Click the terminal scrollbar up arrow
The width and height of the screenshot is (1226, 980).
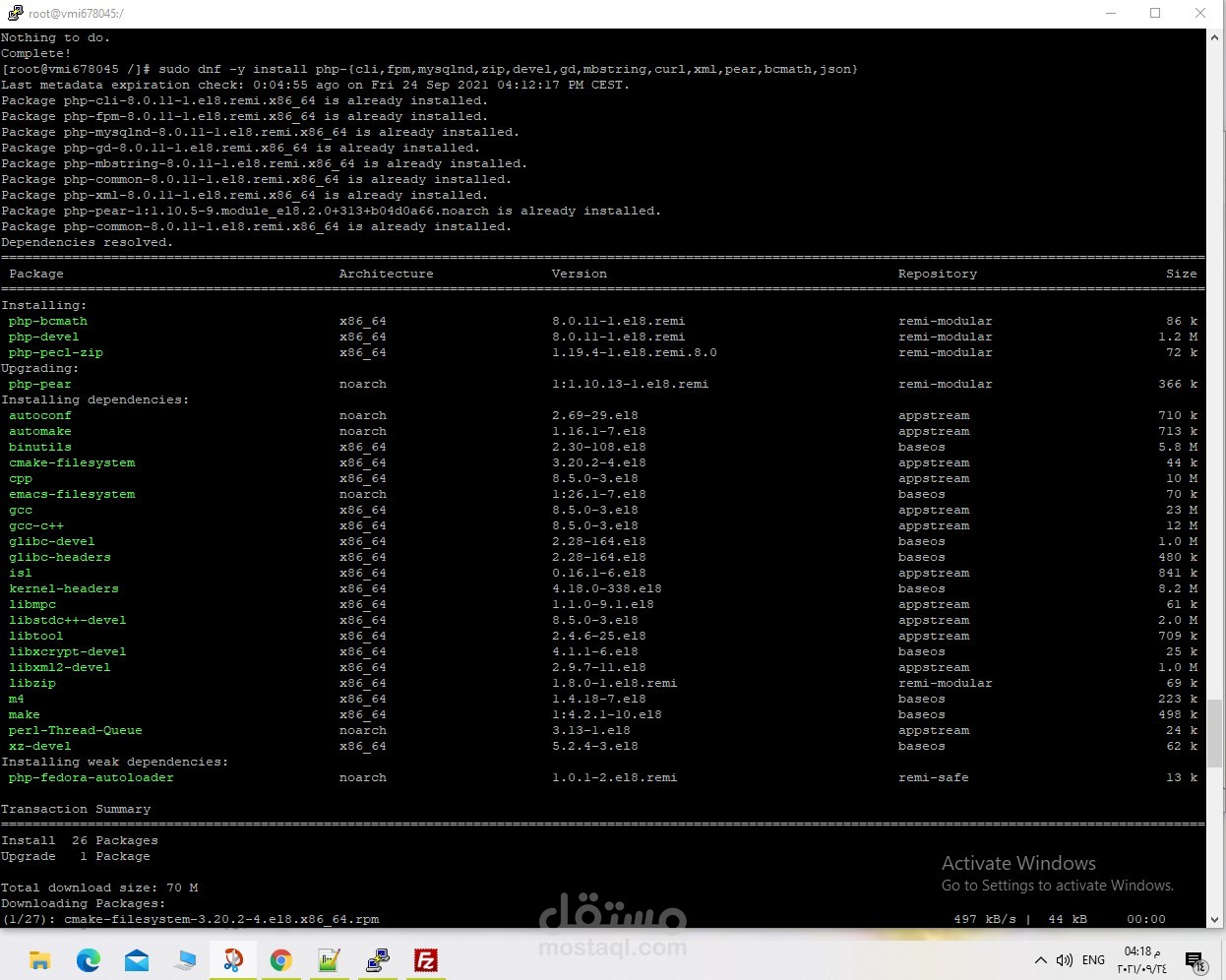[1215, 37]
